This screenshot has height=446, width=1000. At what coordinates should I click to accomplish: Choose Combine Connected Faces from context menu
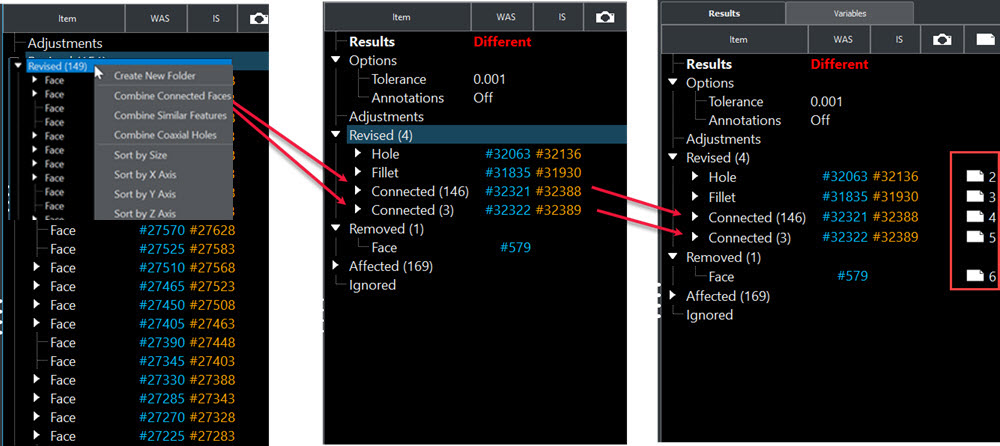click(x=171, y=96)
